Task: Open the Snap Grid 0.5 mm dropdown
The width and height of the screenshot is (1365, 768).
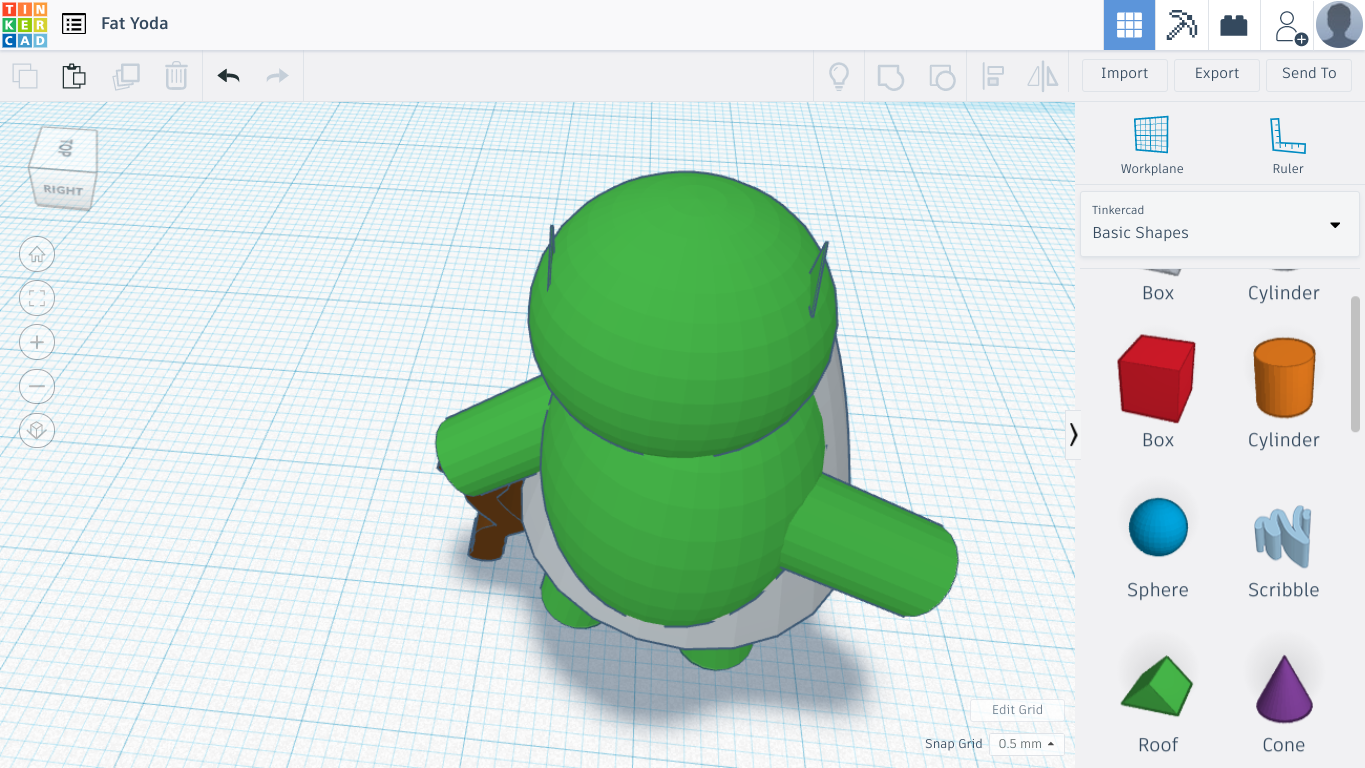Action: [1026, 744]
